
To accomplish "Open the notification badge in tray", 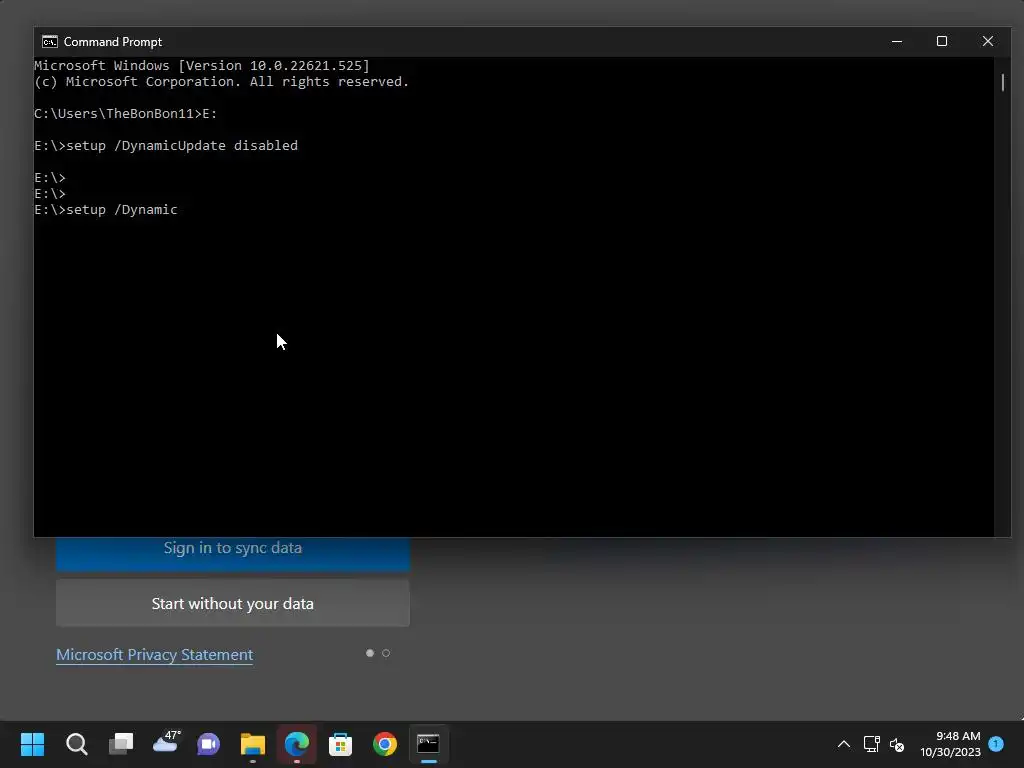I will [x=996, y=743].
